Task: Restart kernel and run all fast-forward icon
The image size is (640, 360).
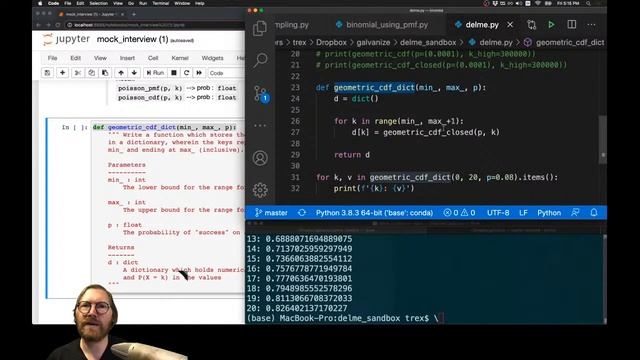Action: click(199, 73)
